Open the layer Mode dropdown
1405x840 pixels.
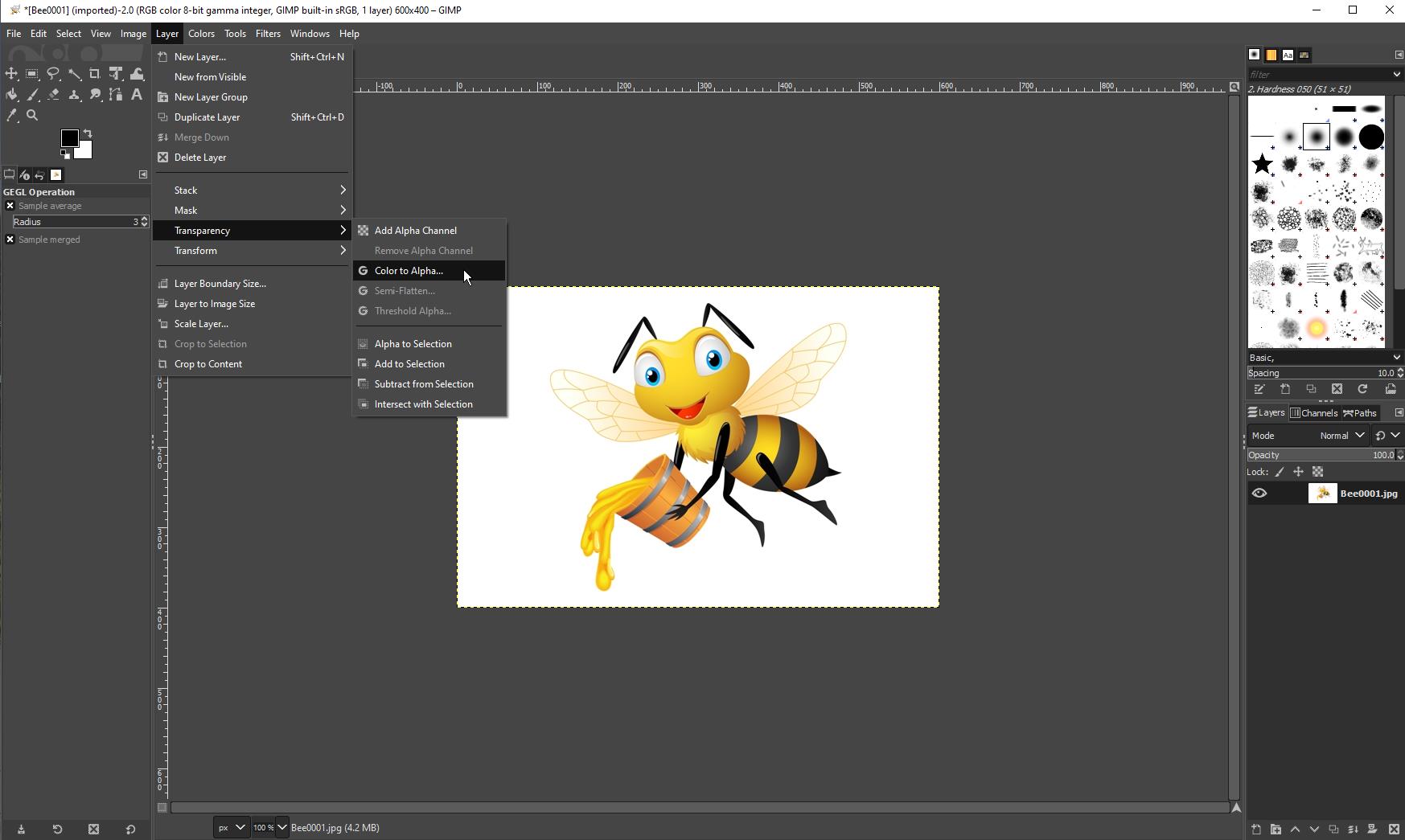coord(1341,436)
